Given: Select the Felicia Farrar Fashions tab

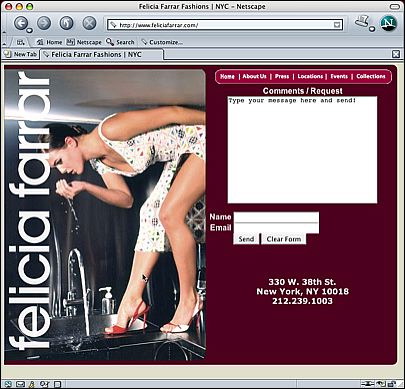Looking at the screenshot, I should click(x=102, y=54).
